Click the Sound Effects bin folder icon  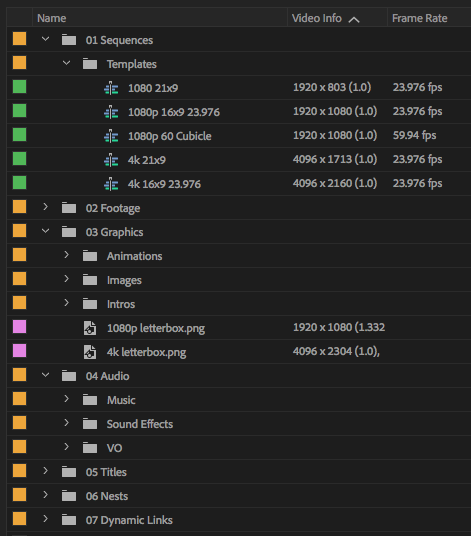(90, 424)
